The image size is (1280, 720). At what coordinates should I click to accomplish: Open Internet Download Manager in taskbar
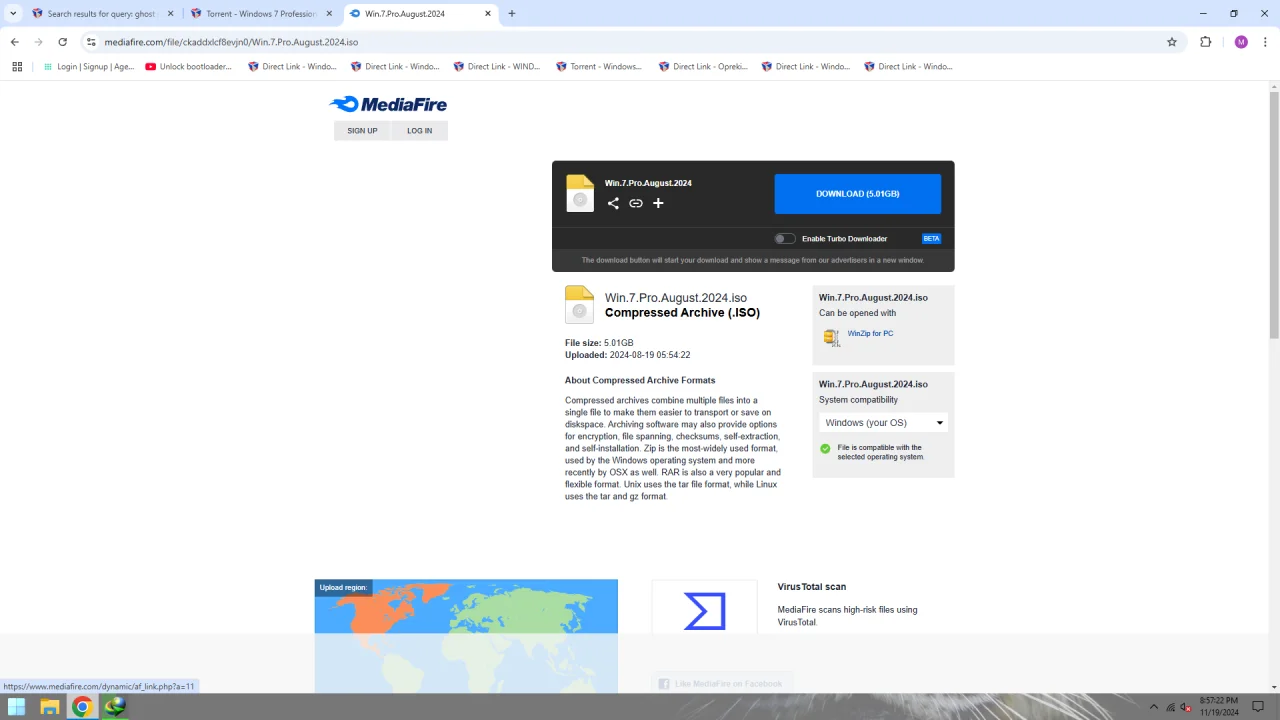(115, 706)
